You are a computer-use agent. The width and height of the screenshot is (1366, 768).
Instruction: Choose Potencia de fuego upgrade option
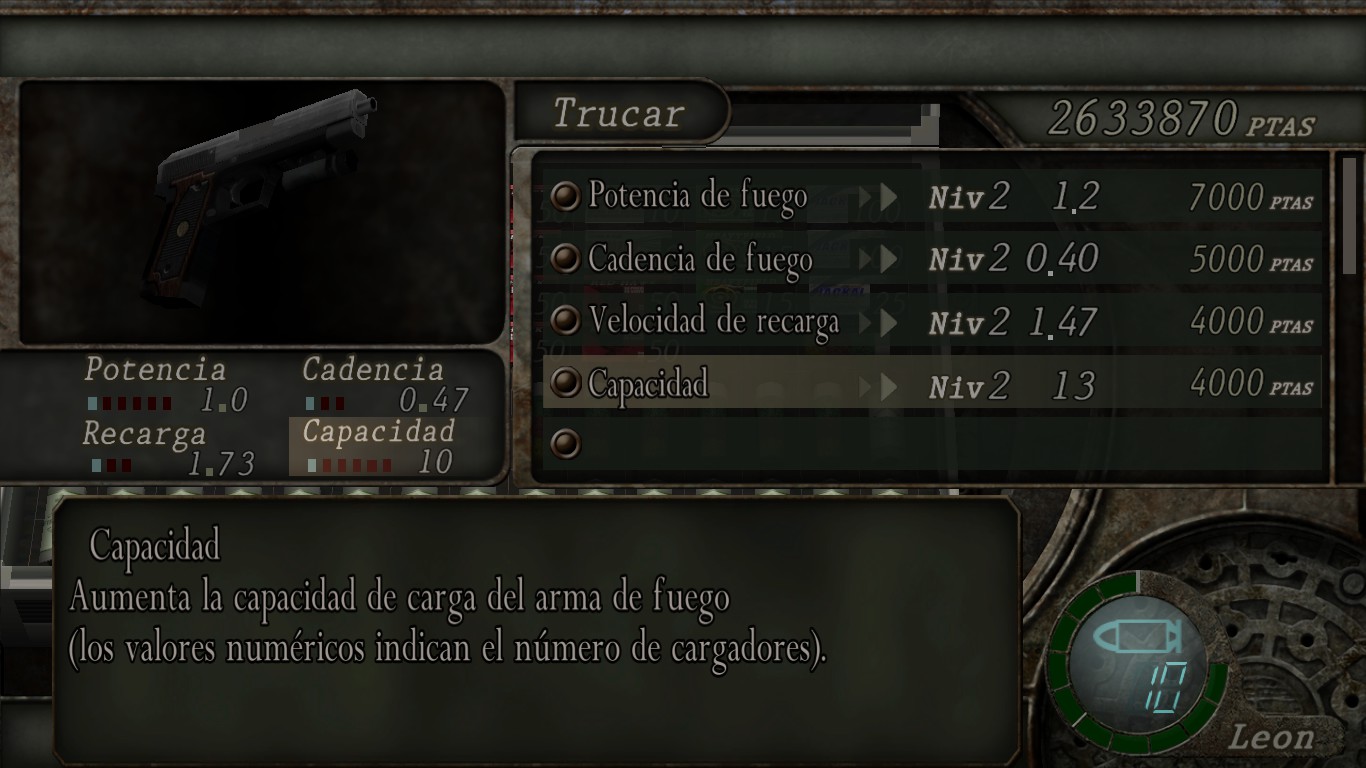coord(932,197)
